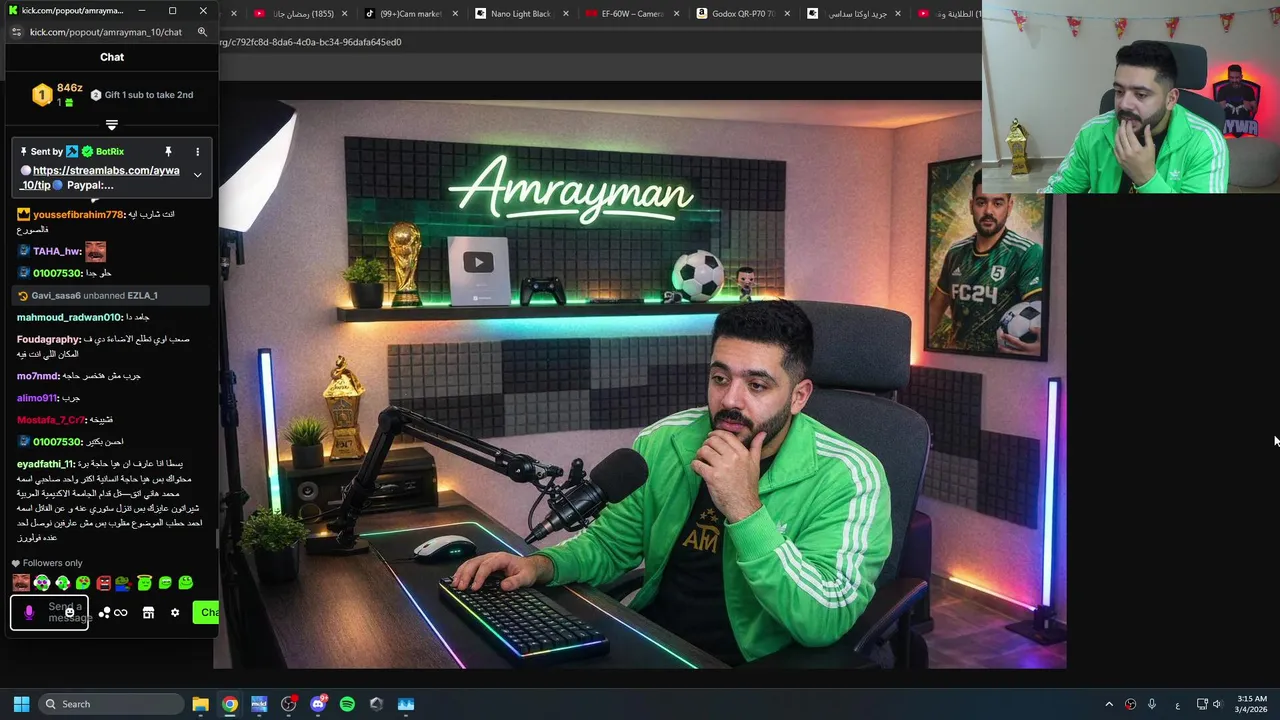Switch to the Godox QR-P70 browser tab

click(x=743, y=14)
